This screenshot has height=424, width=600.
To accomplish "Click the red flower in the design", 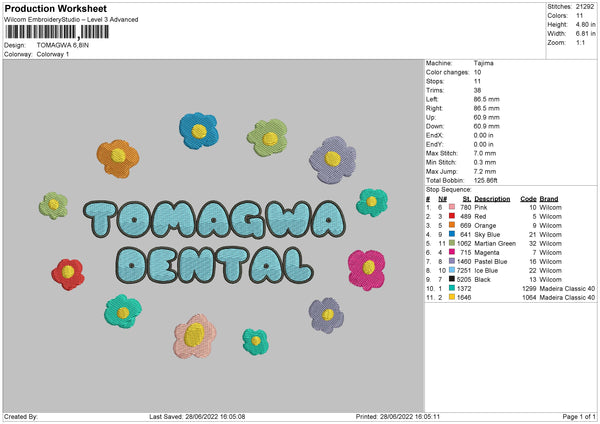I will coord(68,274).
